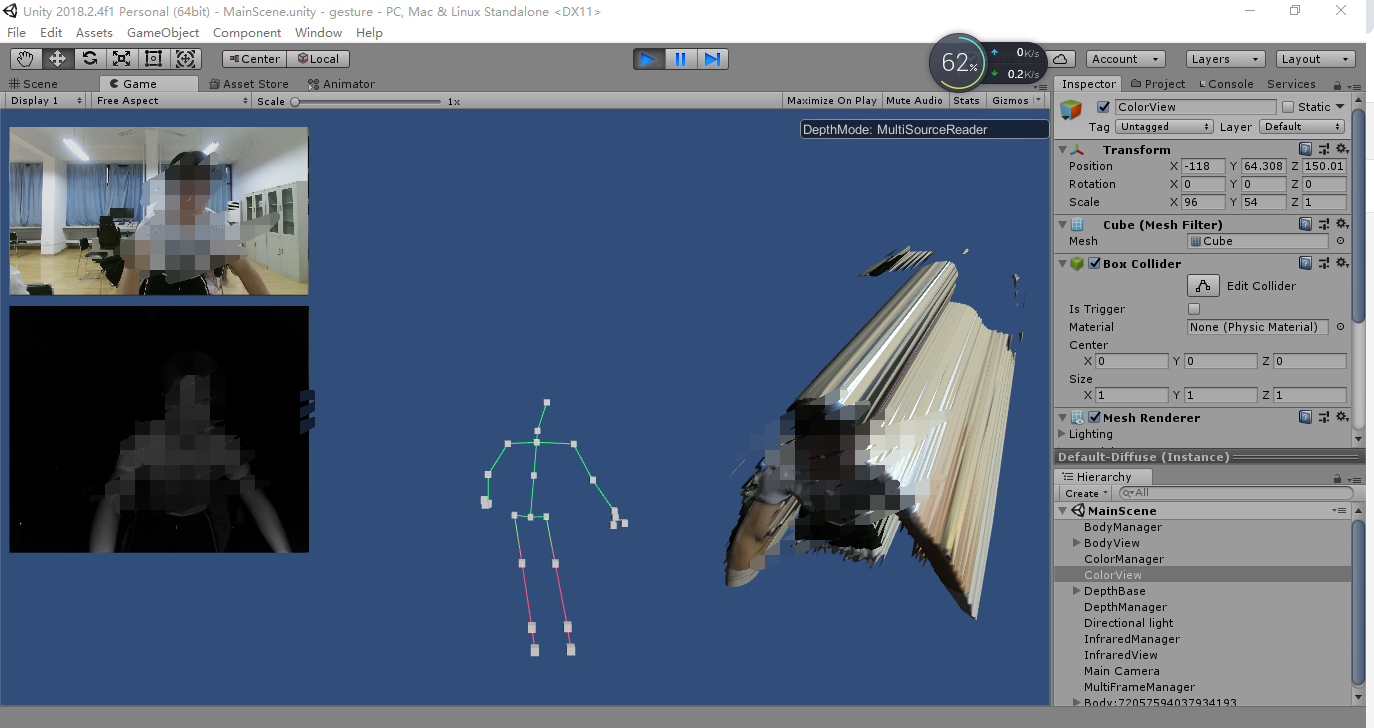
Task: Select the Hand pan tool
Action: (x=25, y=58)
